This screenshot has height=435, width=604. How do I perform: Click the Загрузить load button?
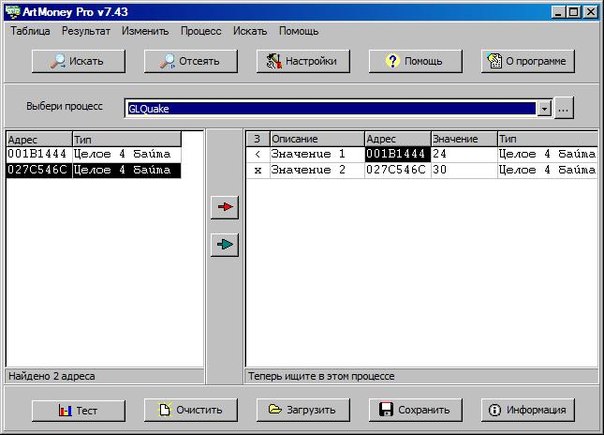point(303,410)
